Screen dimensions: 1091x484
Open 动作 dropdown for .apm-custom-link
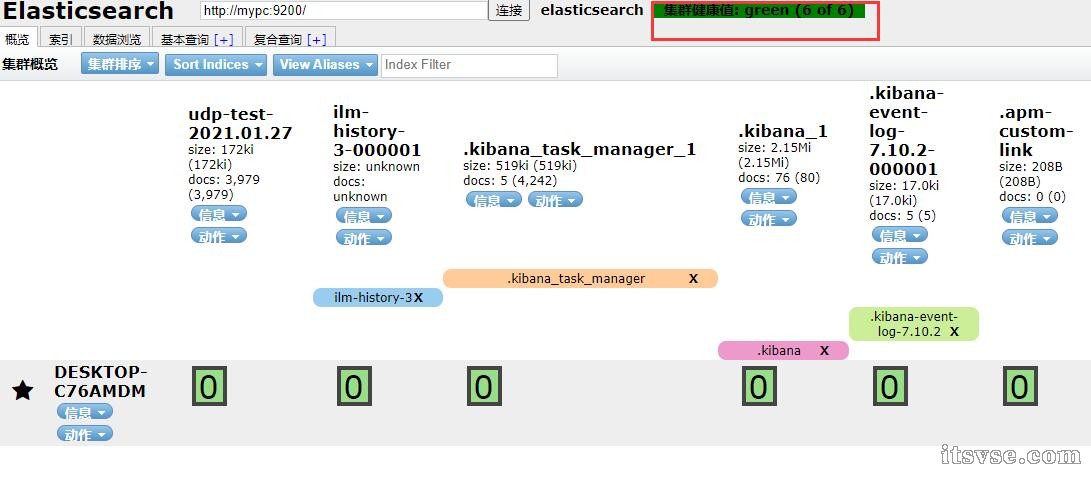coord(1030,239)
